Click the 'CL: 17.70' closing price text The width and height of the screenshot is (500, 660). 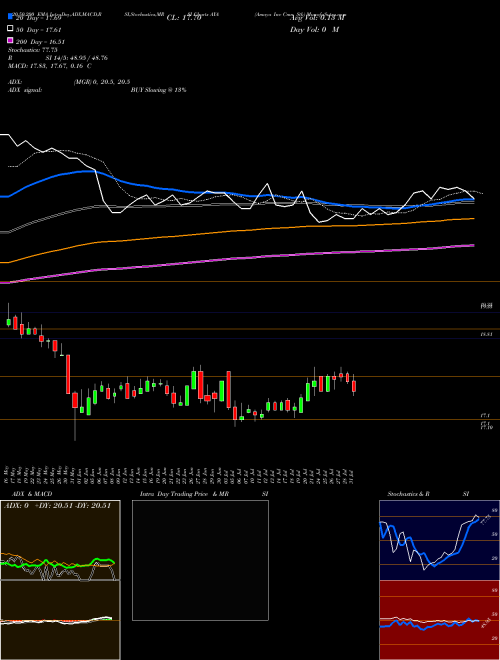(184, 18)
